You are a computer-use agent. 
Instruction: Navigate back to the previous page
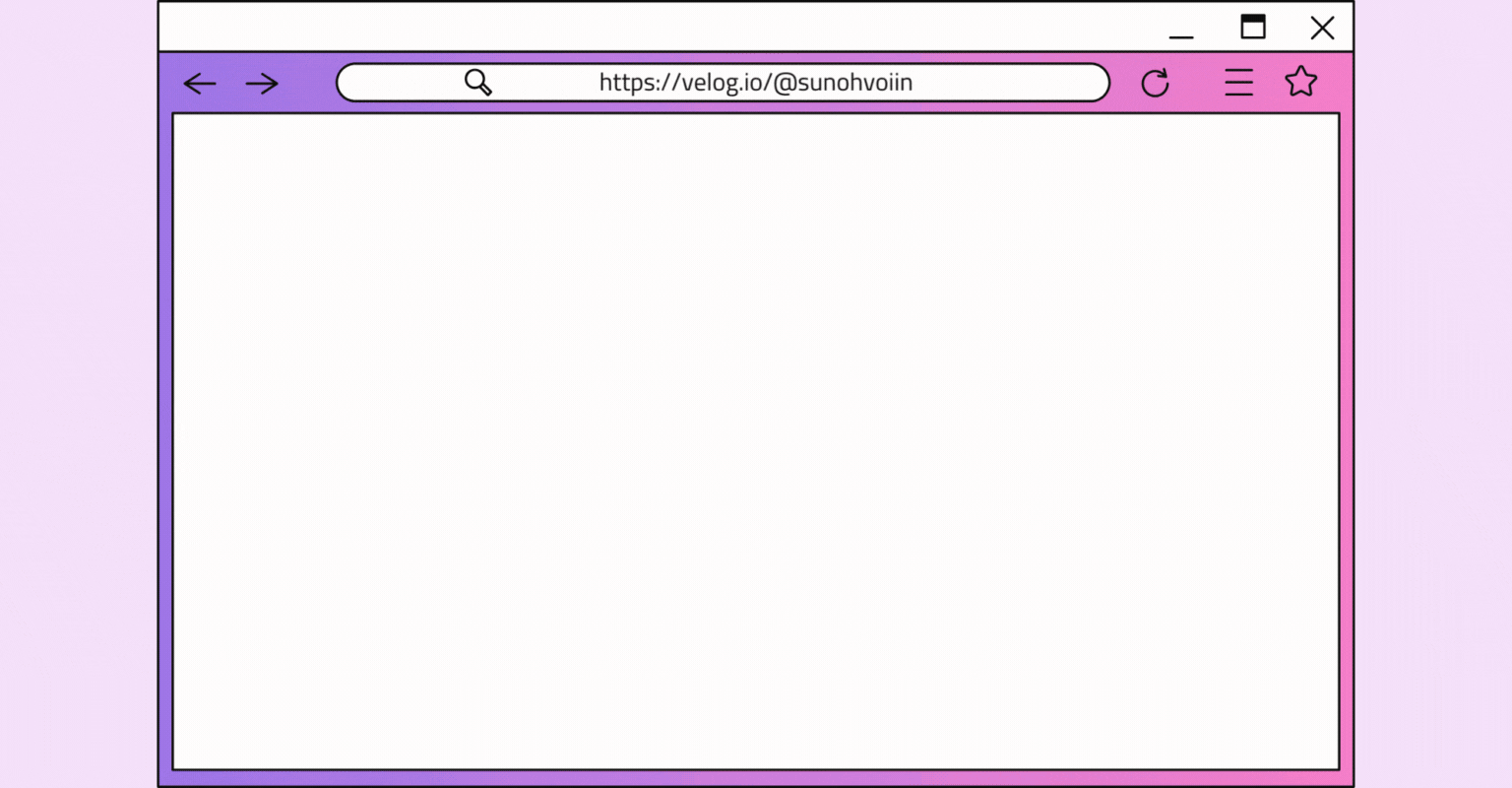coord(200,83)
